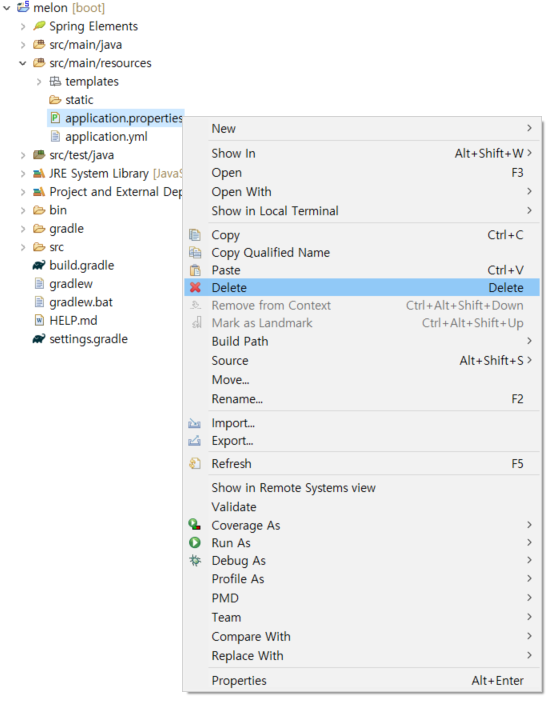Select Show in Remote Systems view
Viewport: 554px width, 701px height.
[x=362, y=488]
